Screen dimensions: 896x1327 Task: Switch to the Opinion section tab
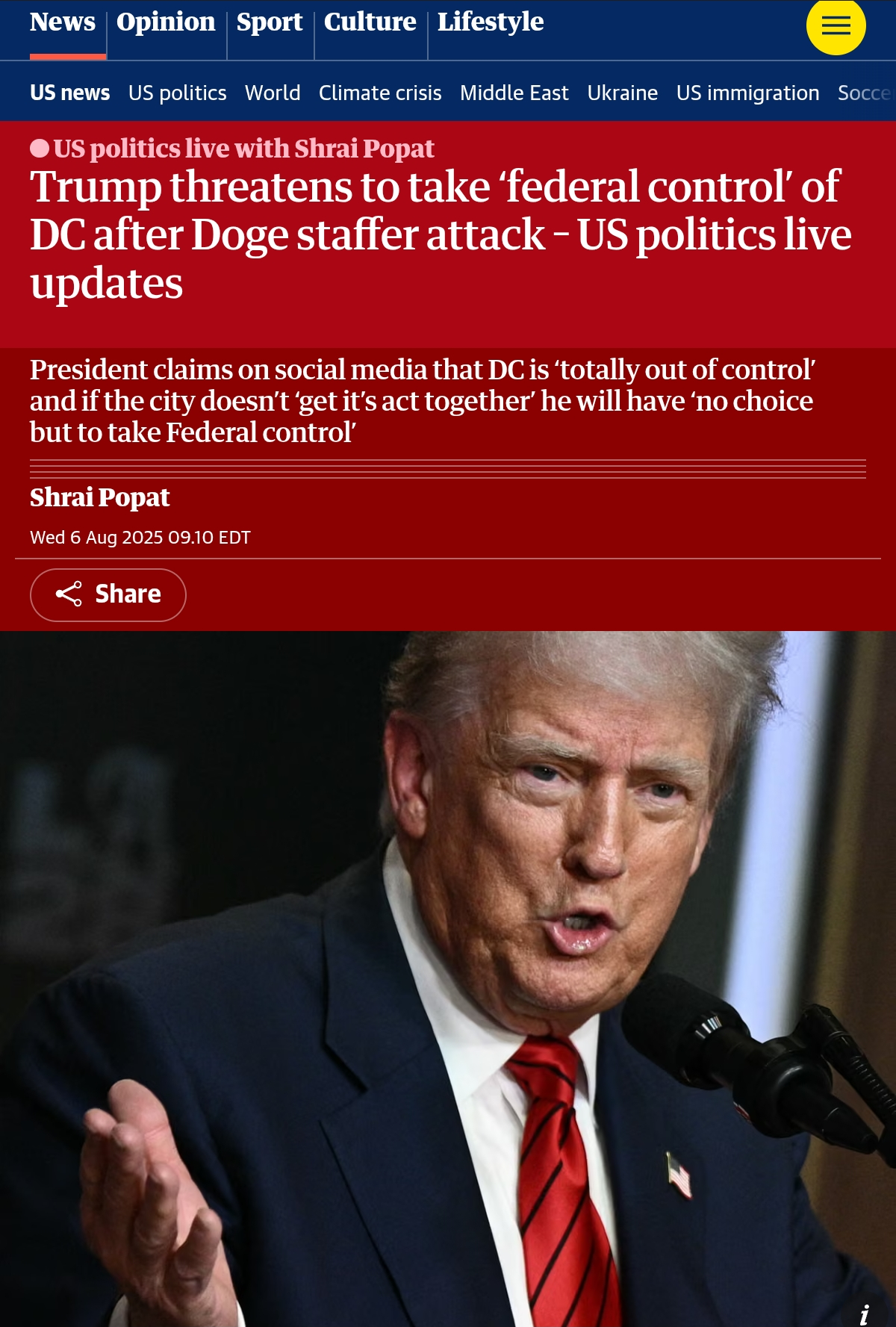[x=166, y=23]
